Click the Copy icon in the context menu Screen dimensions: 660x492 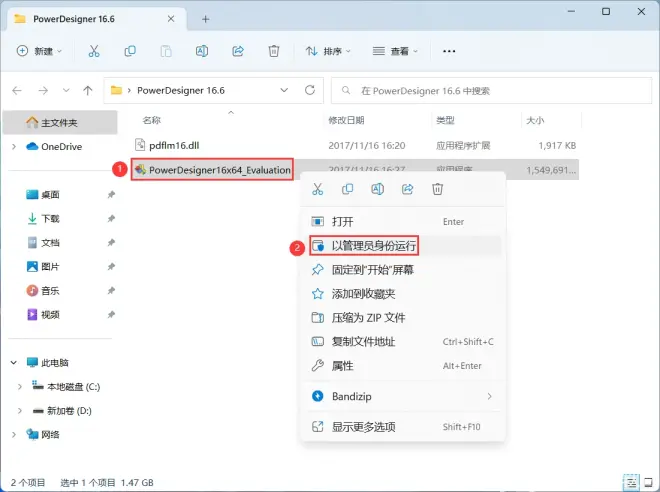[x=347, y=189]
